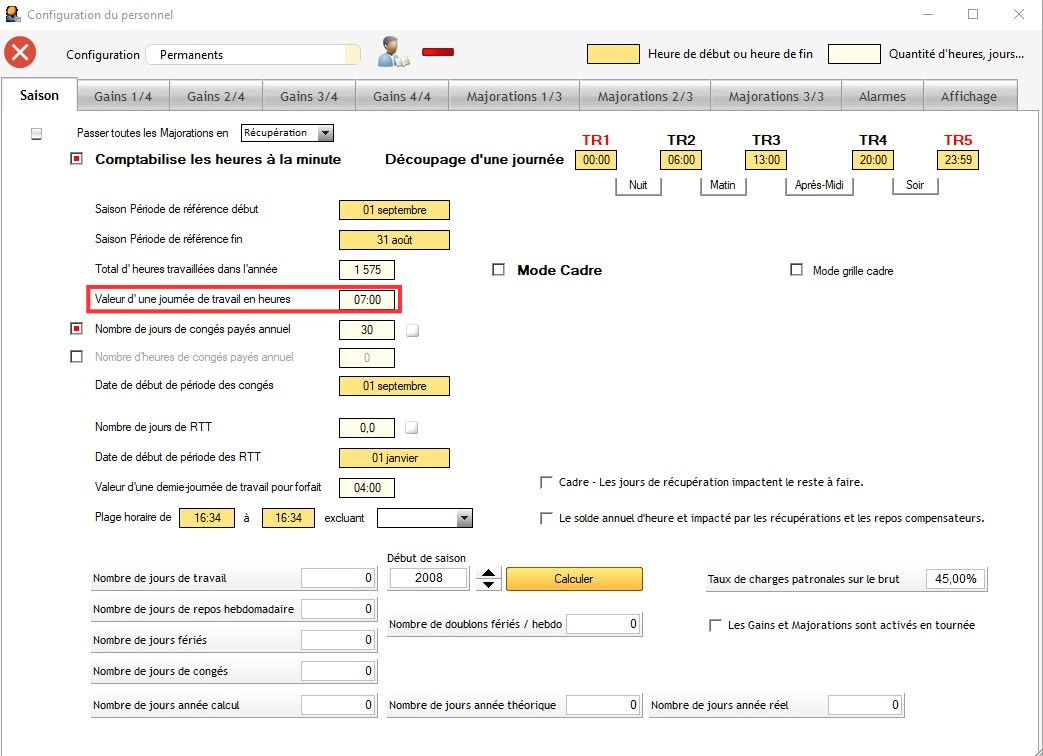This screenshot has height=756, width=1043.
Task: Go to the Affichage tab
Action: [968, 96]
